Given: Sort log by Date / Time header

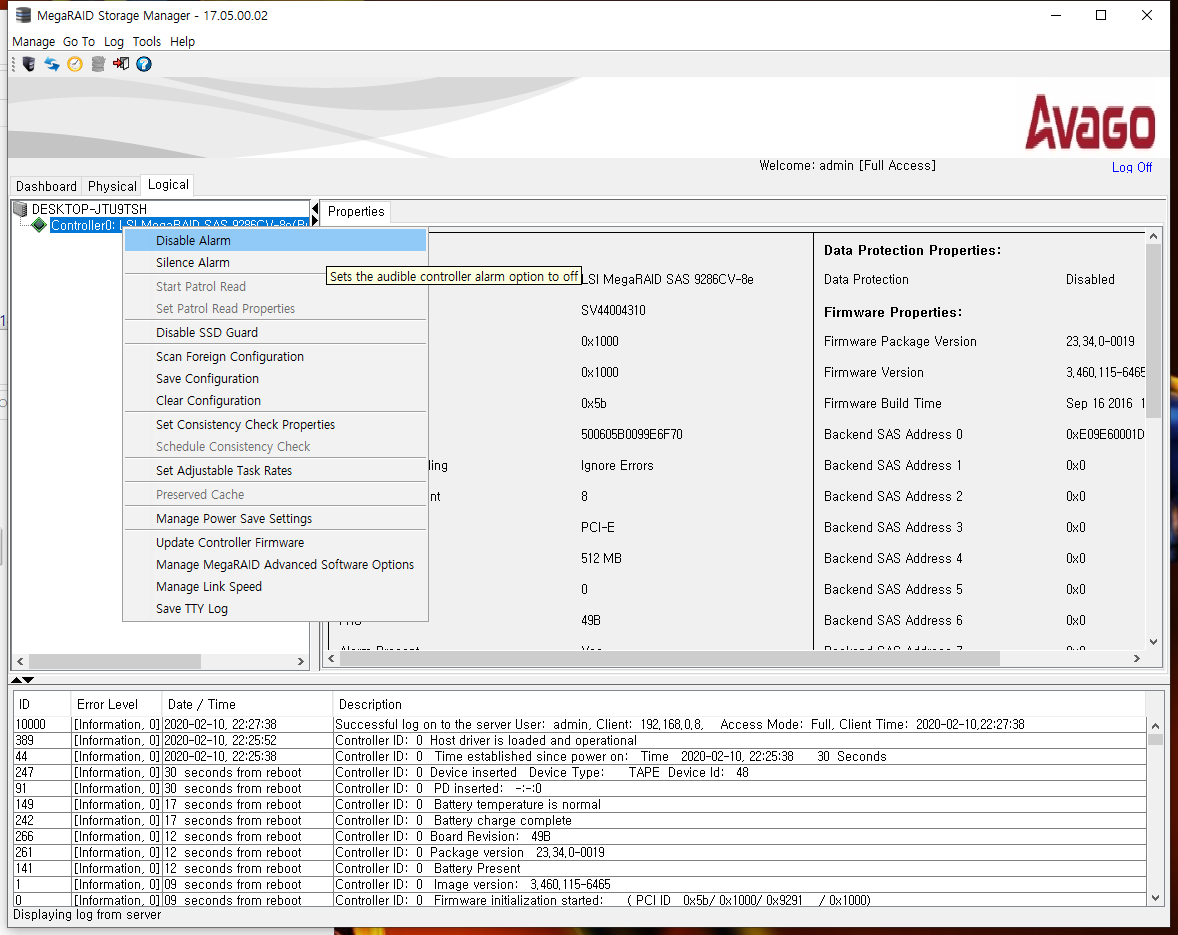Looking at the screenshot, I should 247,704.
